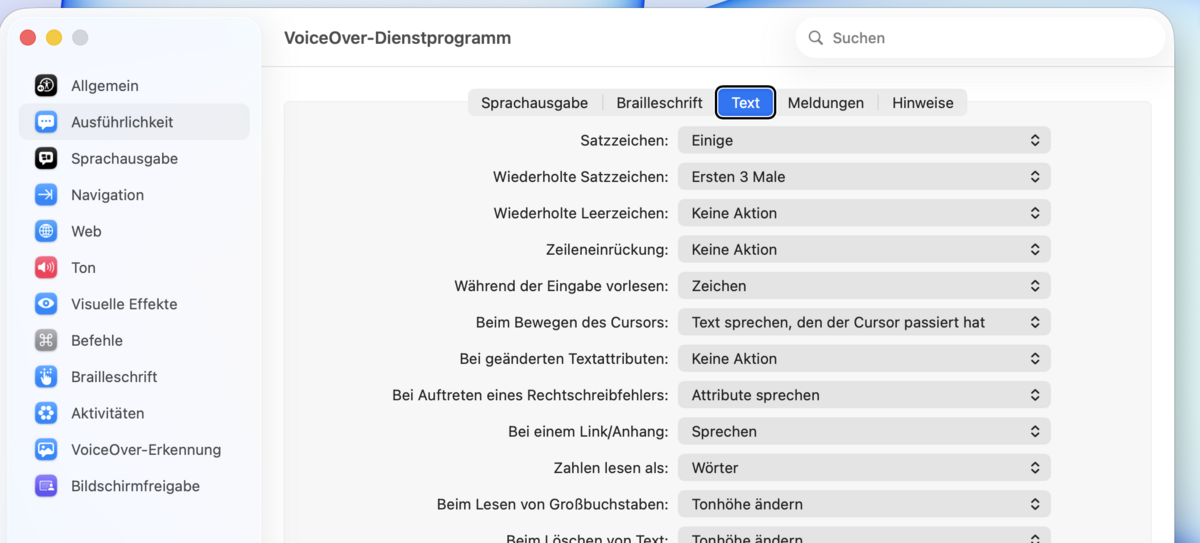Select Bildschirmfreigabe in the sidebar

(x=134, y=486)
